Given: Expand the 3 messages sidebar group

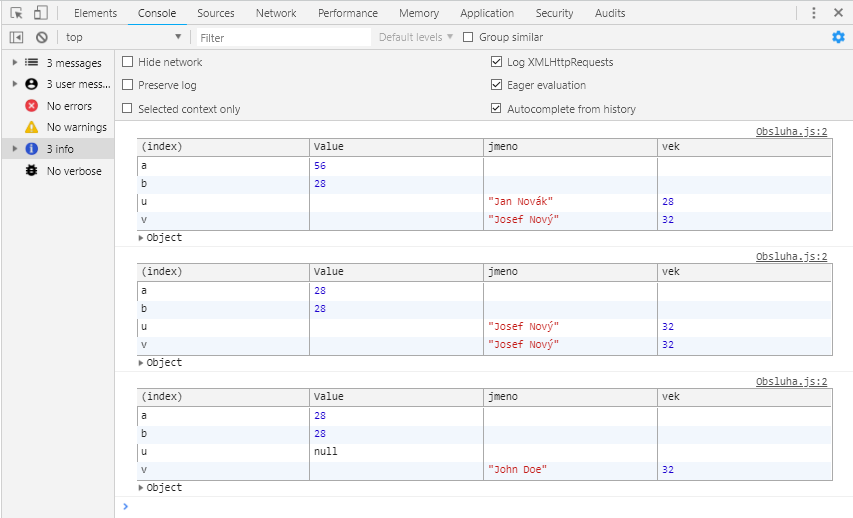Looking at the screenshot, I should (15, 63).
